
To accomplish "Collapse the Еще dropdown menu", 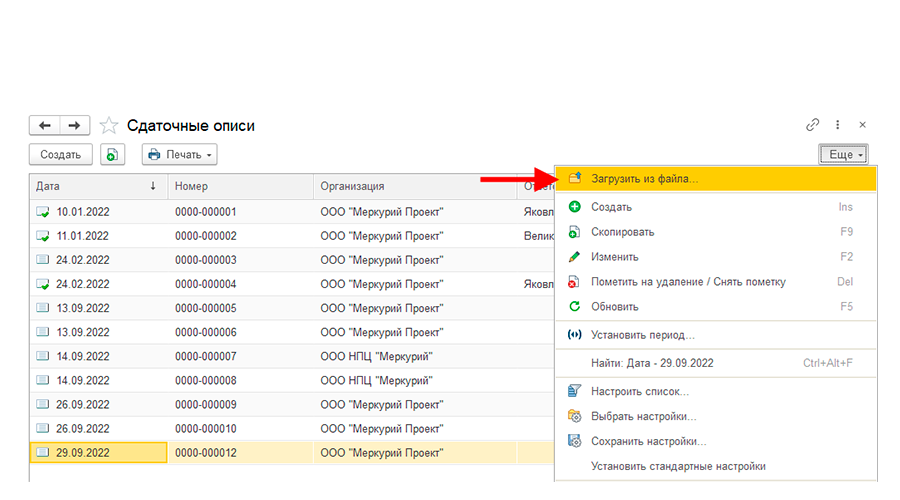I will click(843, 154).
